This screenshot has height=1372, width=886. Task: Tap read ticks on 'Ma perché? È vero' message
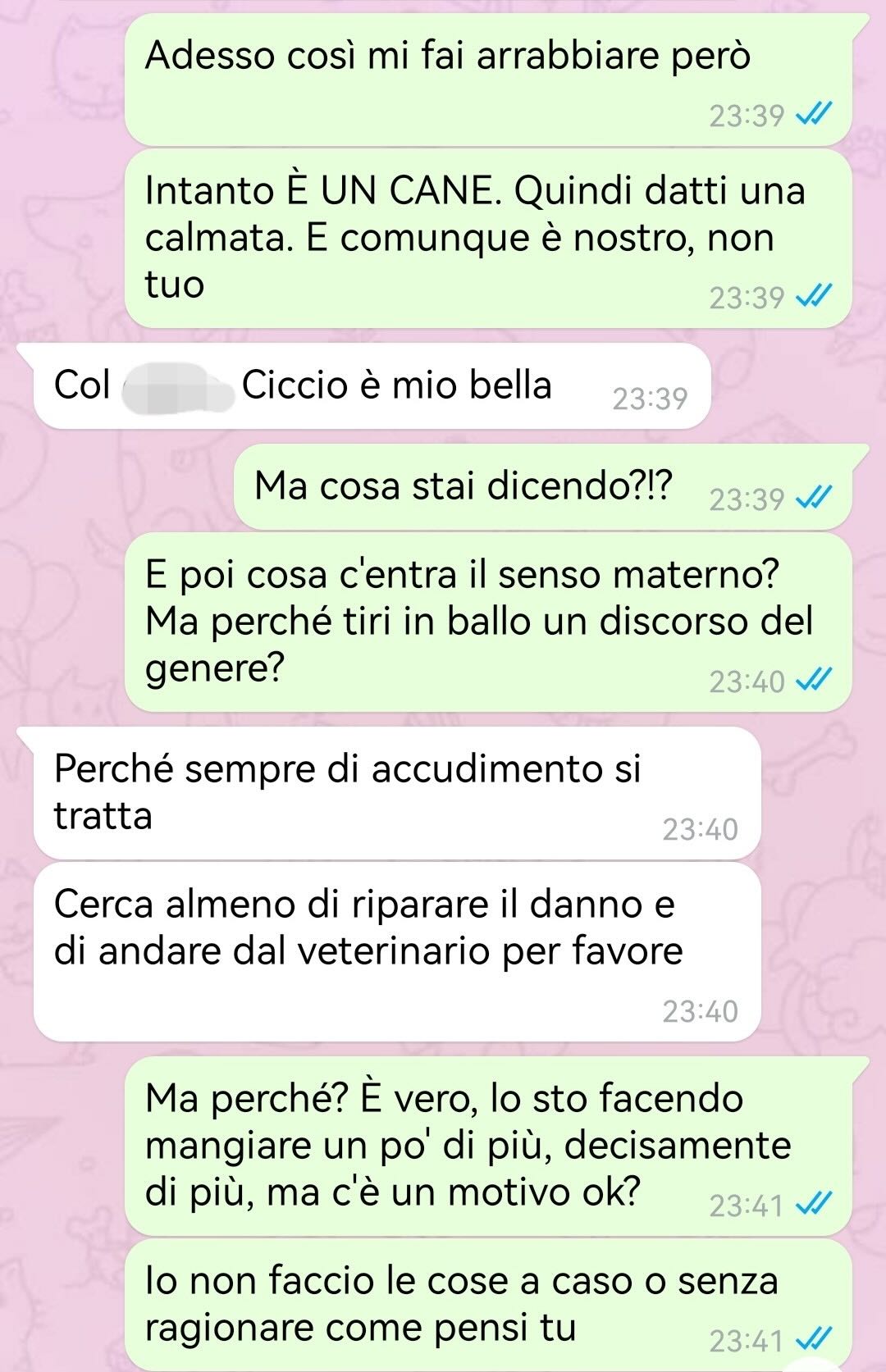point(815,1204)
